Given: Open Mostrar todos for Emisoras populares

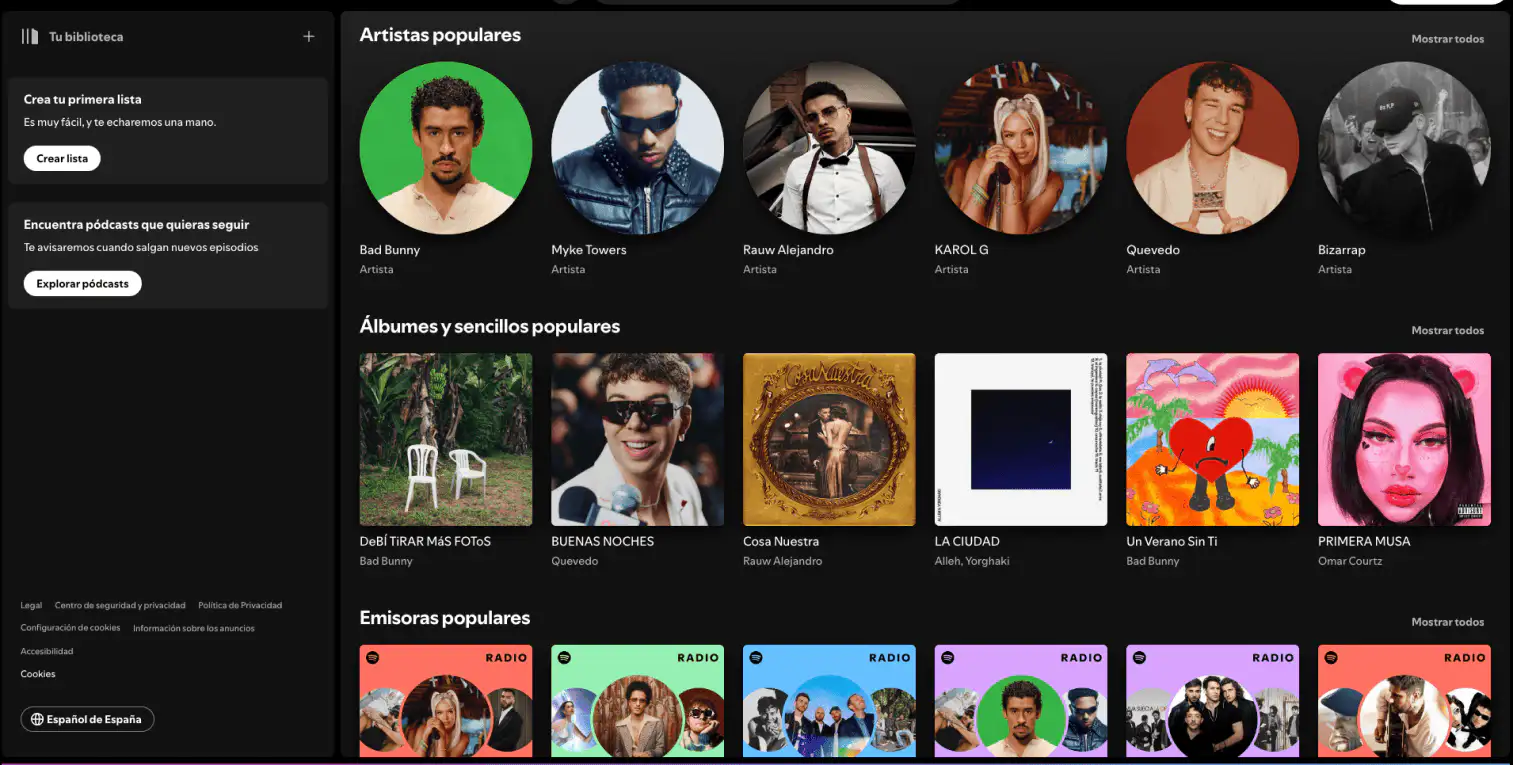Looking at the screenshot, I should [x=1447, y=622].
